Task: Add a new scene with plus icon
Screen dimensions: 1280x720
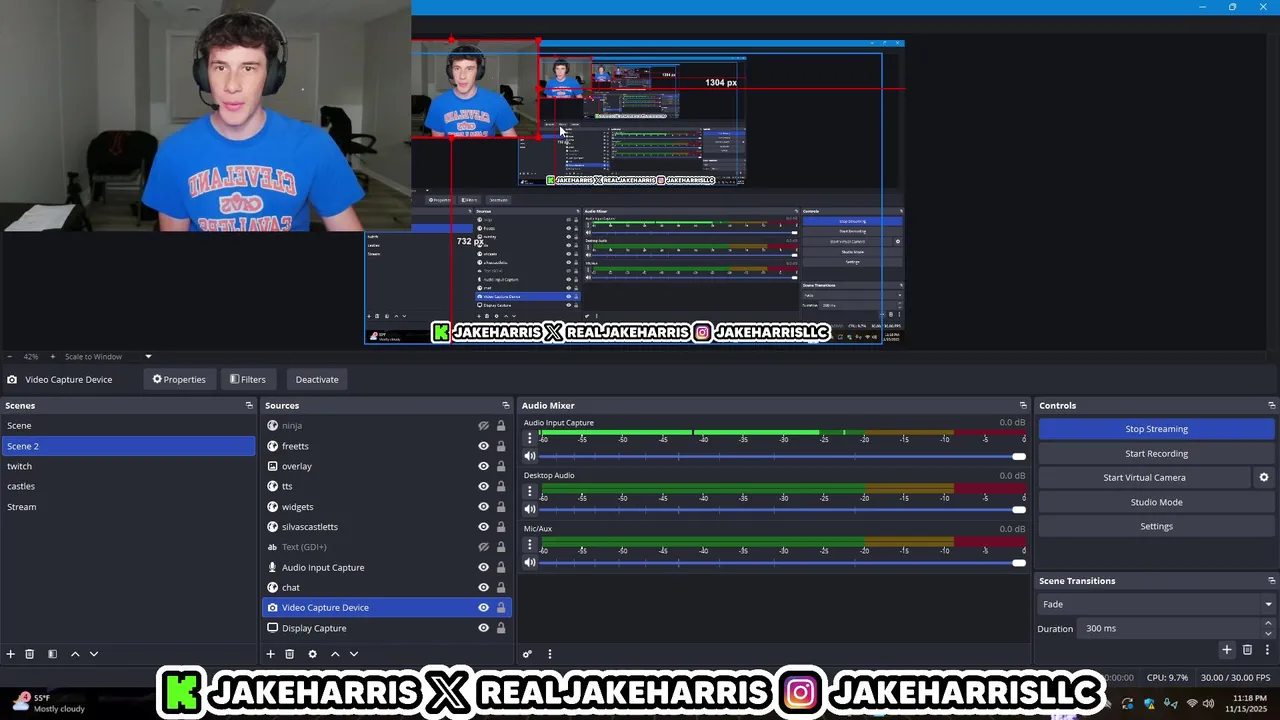Action: point(11,654)
